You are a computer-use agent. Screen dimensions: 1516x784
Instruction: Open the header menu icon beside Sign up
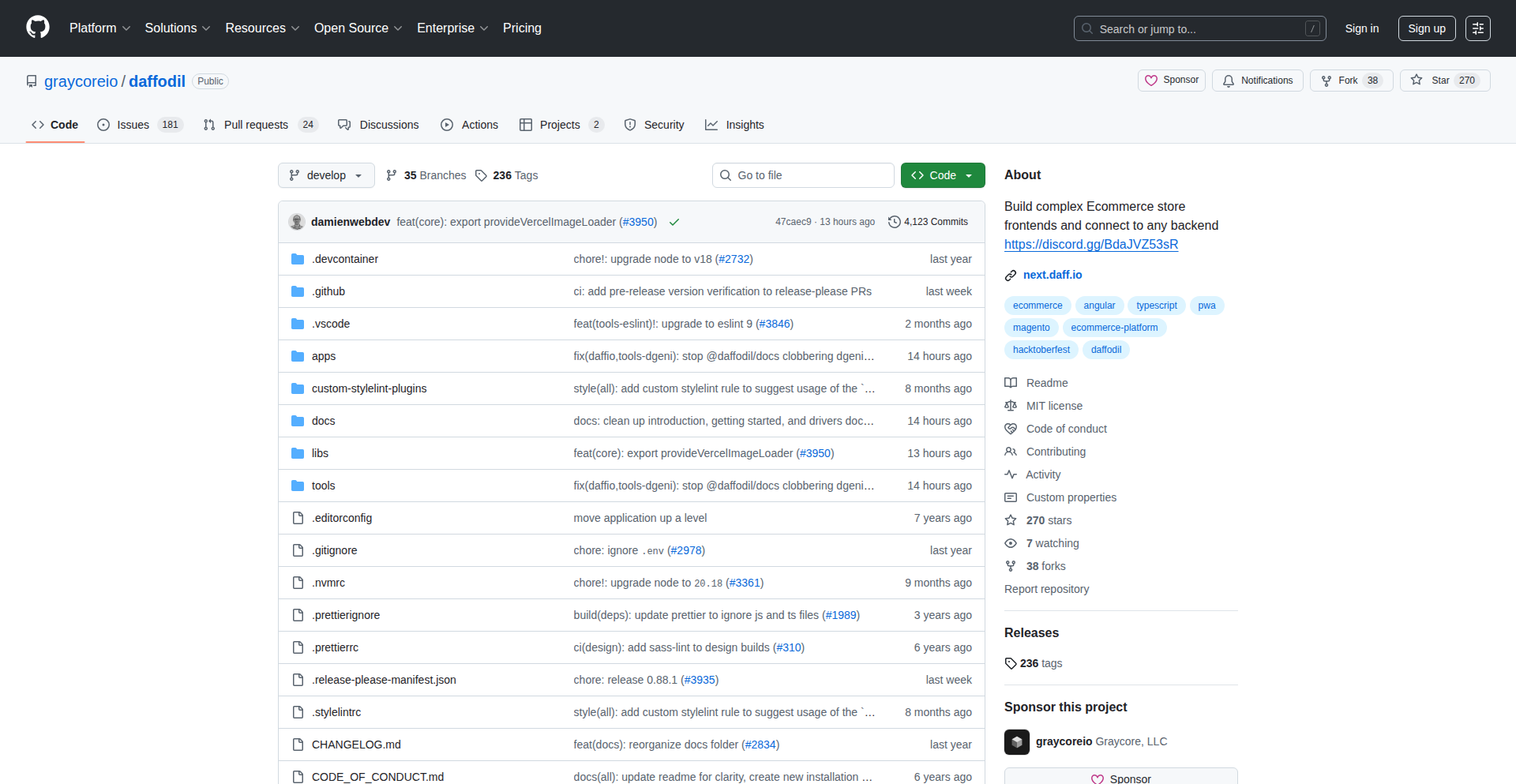pyautogui.click(x=1478, y=28)
